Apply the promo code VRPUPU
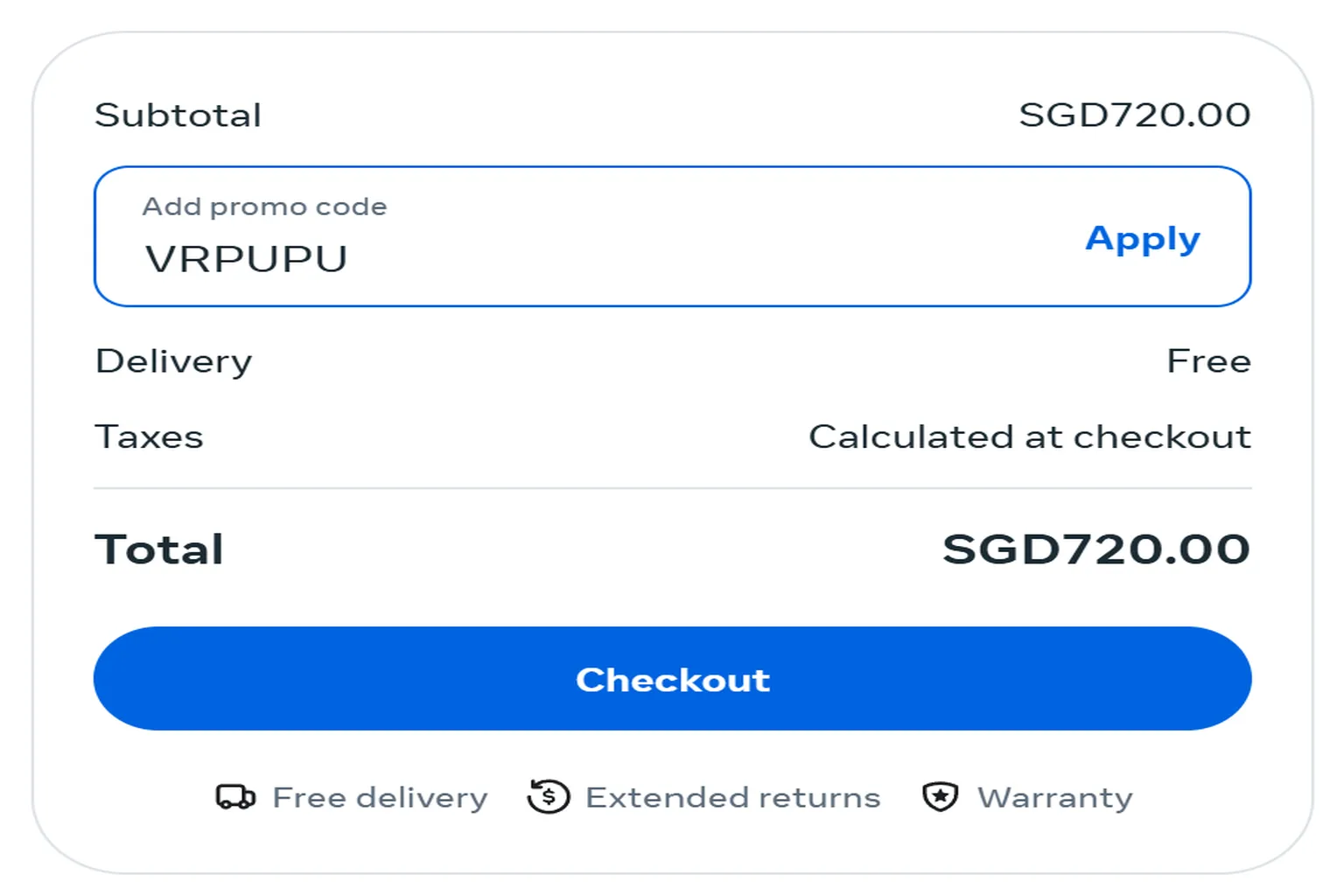Image resolution: width=1344 pixels, height=896 pixels. click(1143, 239)
